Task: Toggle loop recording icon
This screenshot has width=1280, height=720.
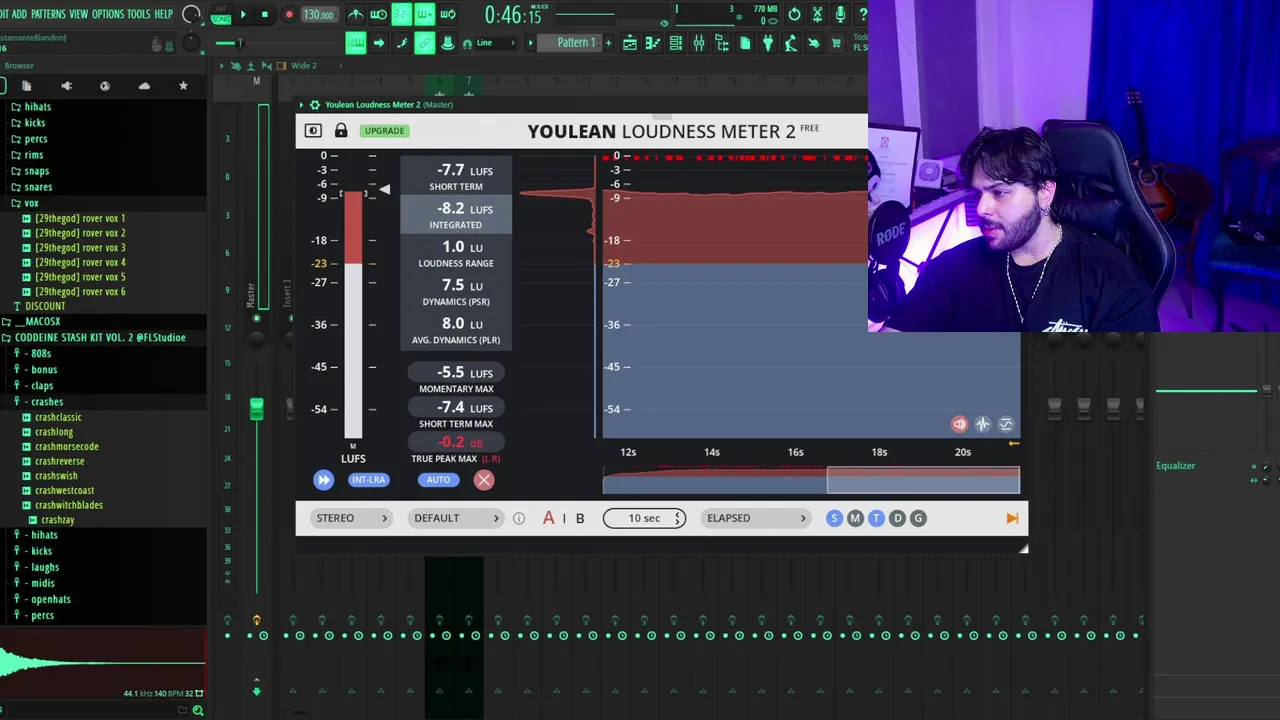Action: (x=448, y=14)
